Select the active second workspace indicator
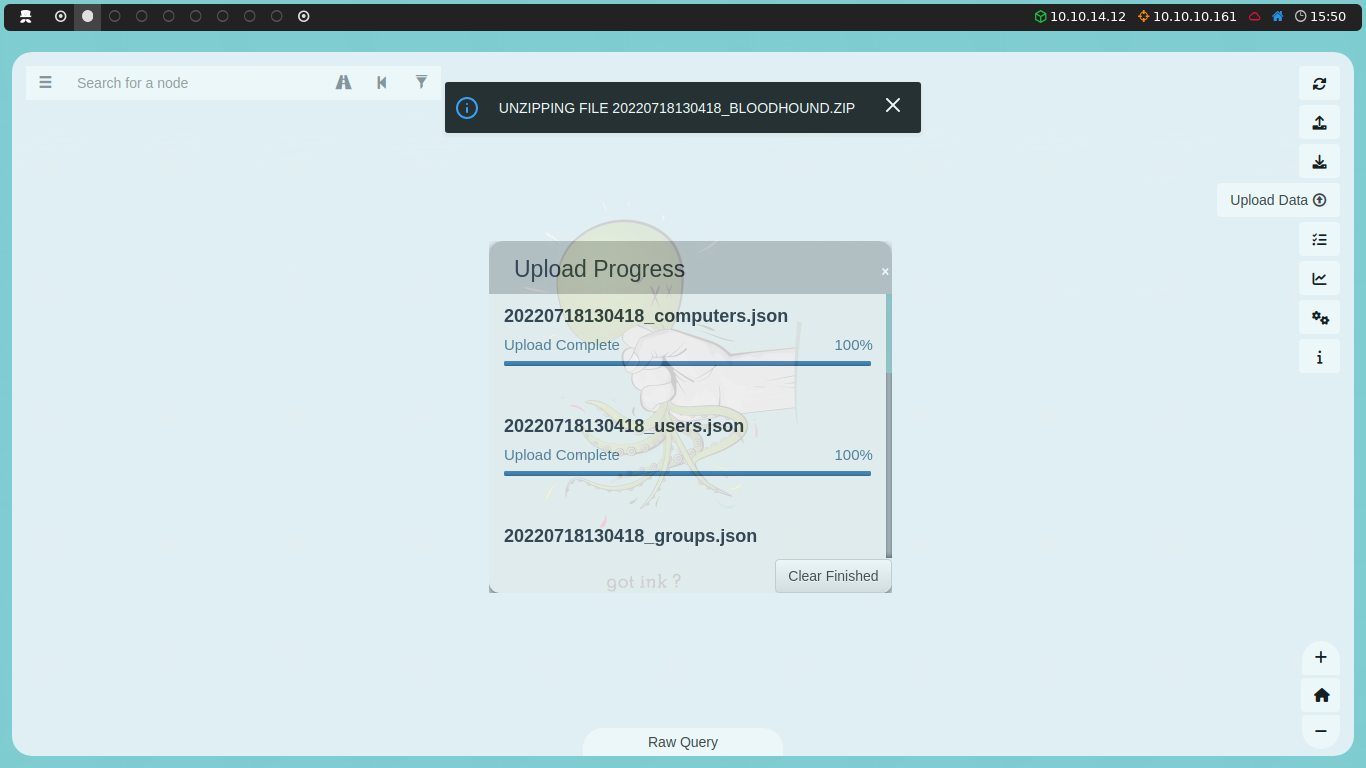 [88, 16]
